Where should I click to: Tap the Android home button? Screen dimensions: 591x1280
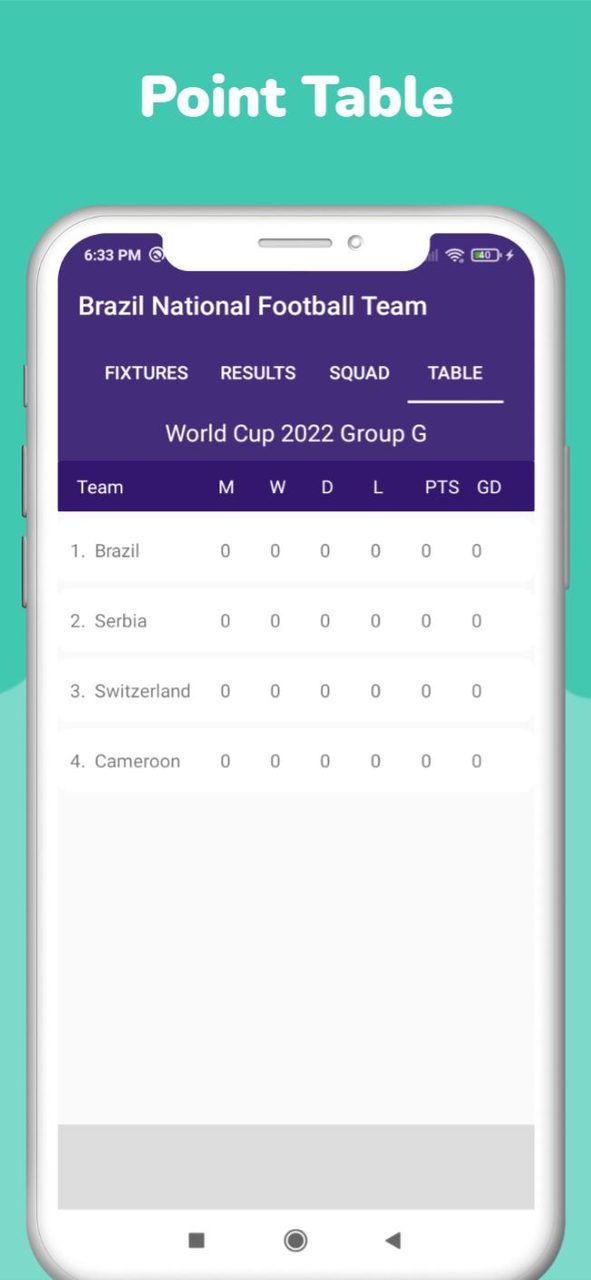click(x=295, y=1240)
